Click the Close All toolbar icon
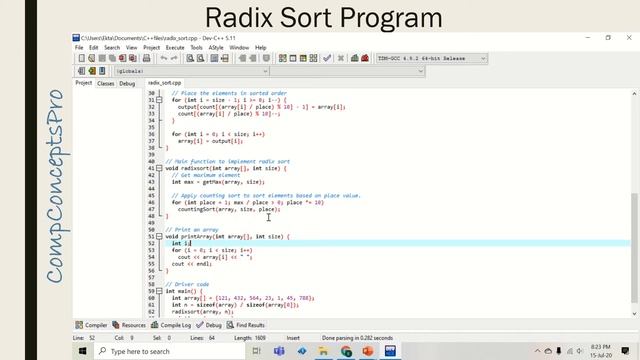The image size is (640, 360). click(133, 58)
